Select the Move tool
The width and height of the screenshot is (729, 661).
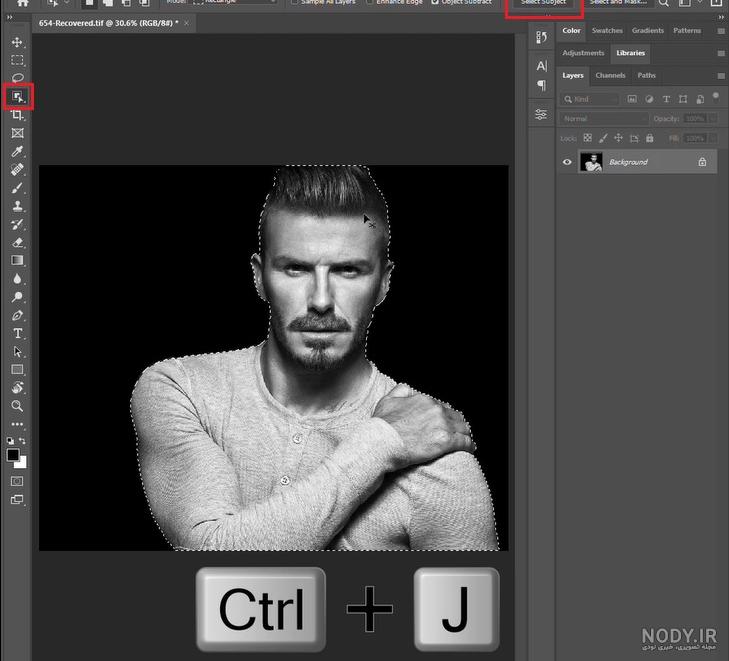click(17, 42)
